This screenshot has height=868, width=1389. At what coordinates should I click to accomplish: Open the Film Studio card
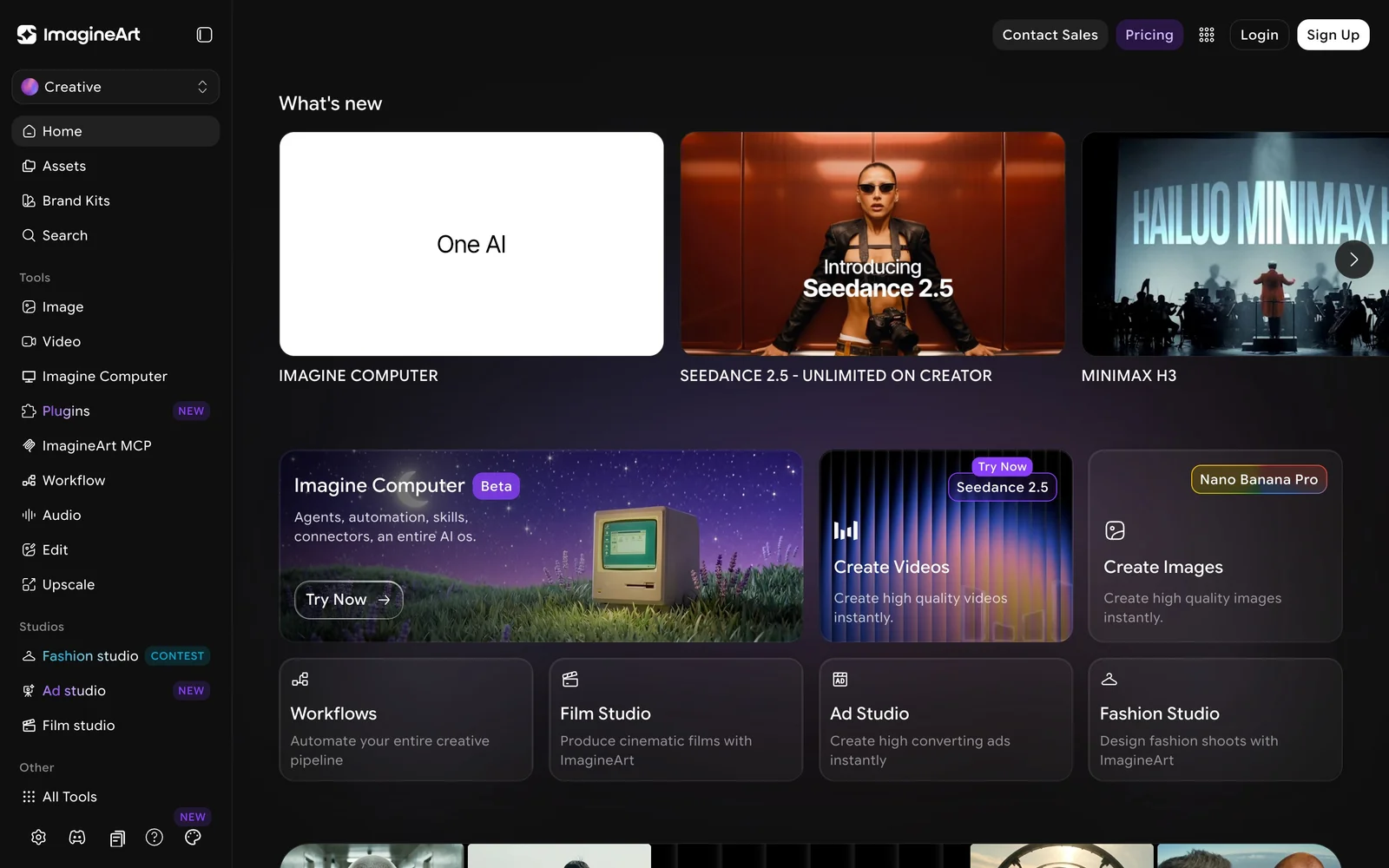(676, 720)
